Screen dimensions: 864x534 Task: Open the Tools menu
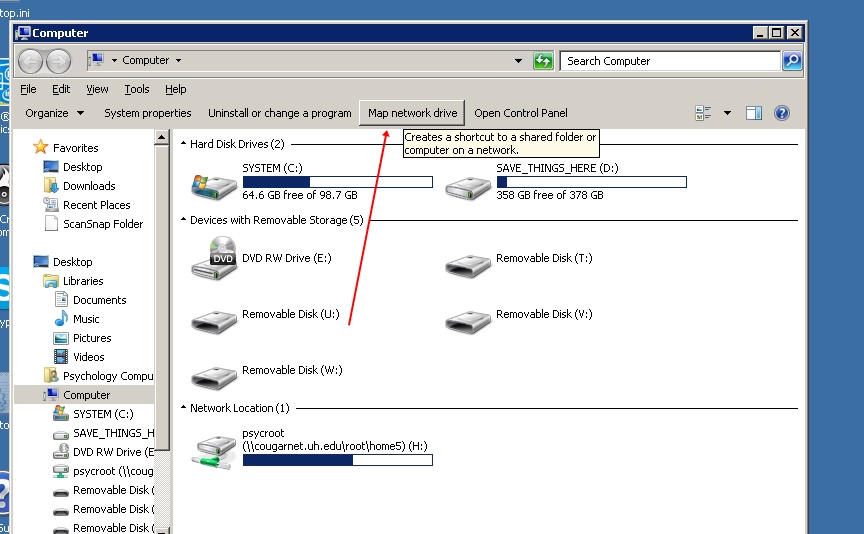point(136,89)
